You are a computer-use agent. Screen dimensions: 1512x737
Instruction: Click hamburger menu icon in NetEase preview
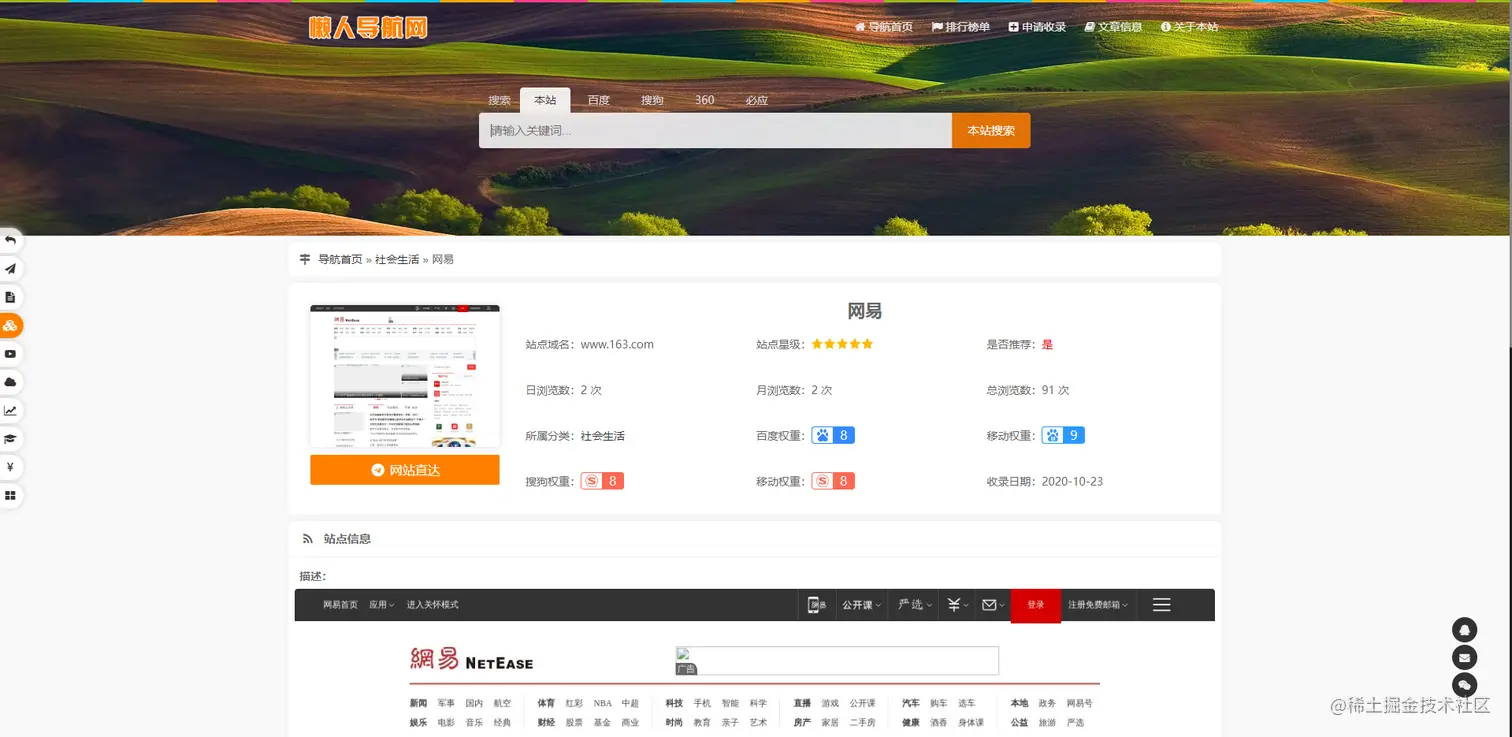tap(1161, 605)
